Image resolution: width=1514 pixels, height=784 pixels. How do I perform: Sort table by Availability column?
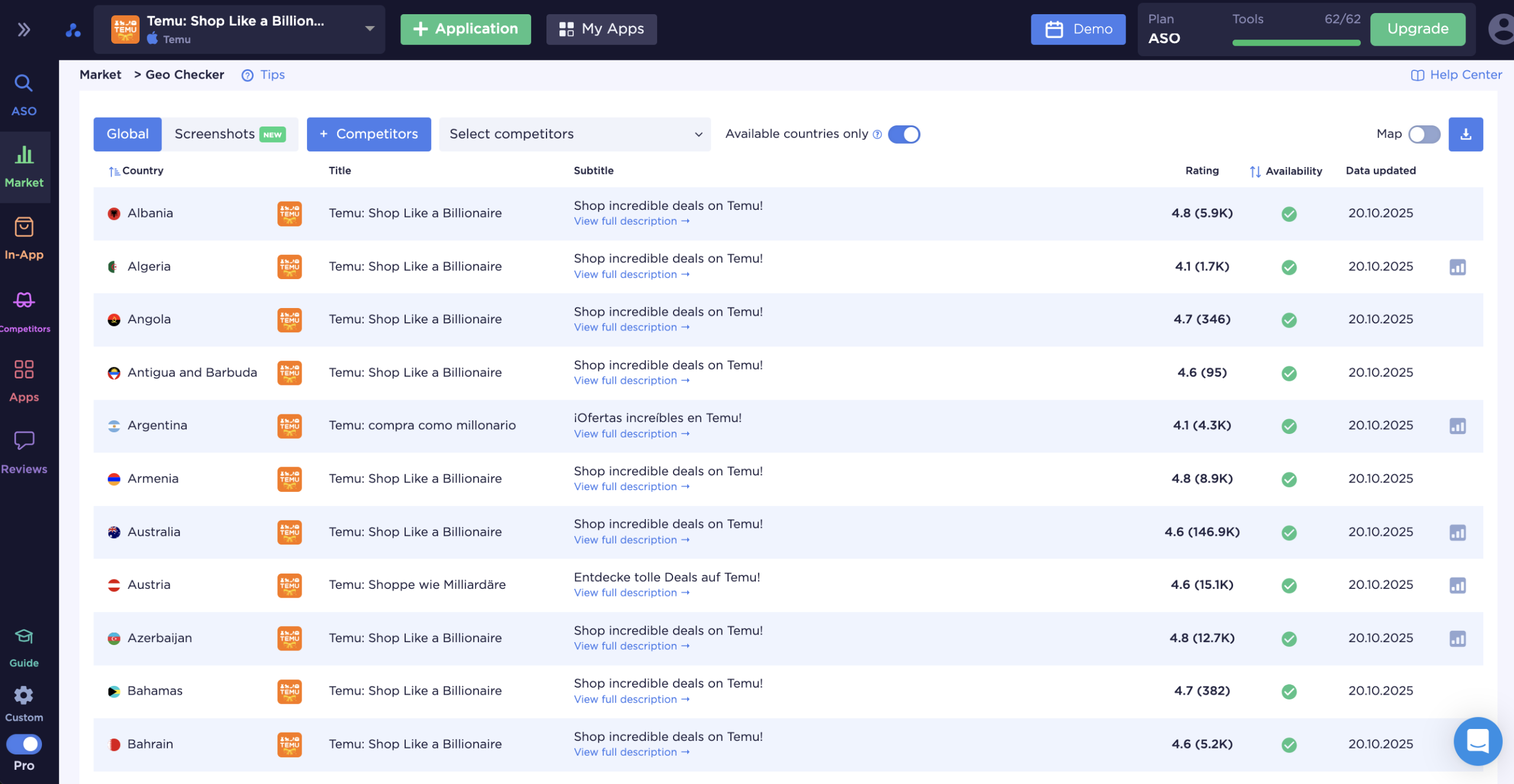1286,171
